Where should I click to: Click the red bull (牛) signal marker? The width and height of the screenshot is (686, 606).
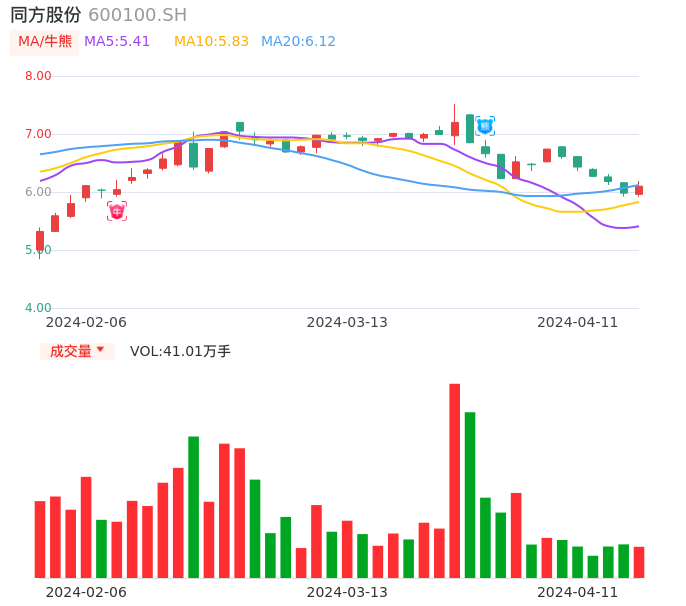click(x=117, y=211)
